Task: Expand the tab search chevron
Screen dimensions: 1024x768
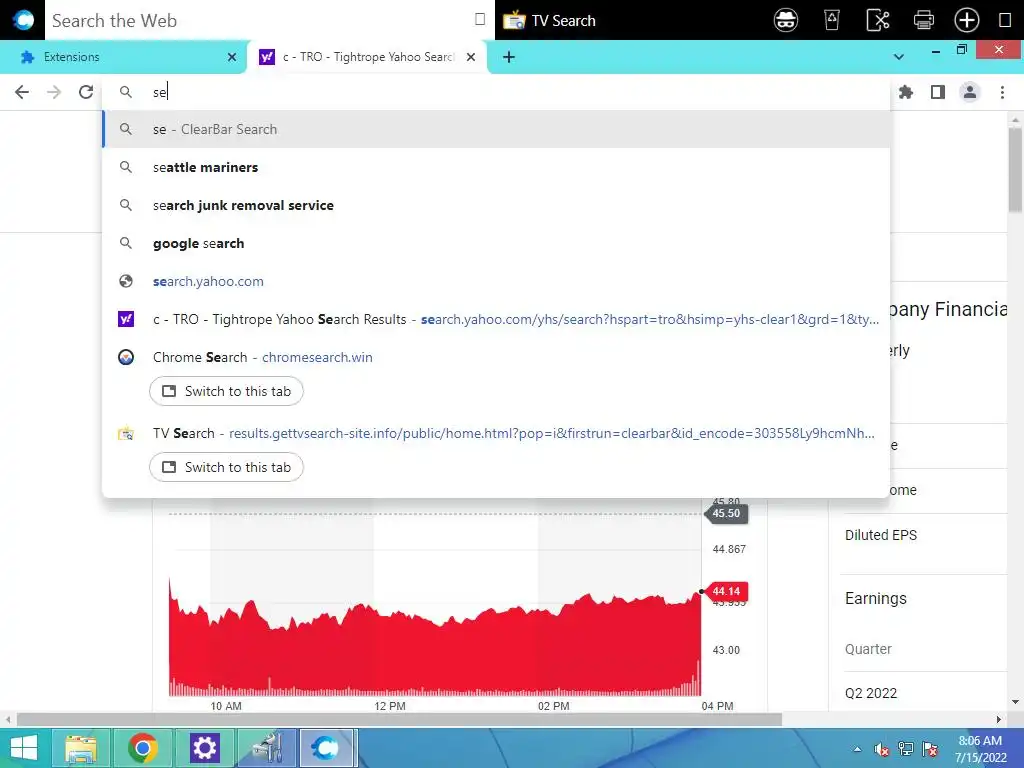Action: 899,57
